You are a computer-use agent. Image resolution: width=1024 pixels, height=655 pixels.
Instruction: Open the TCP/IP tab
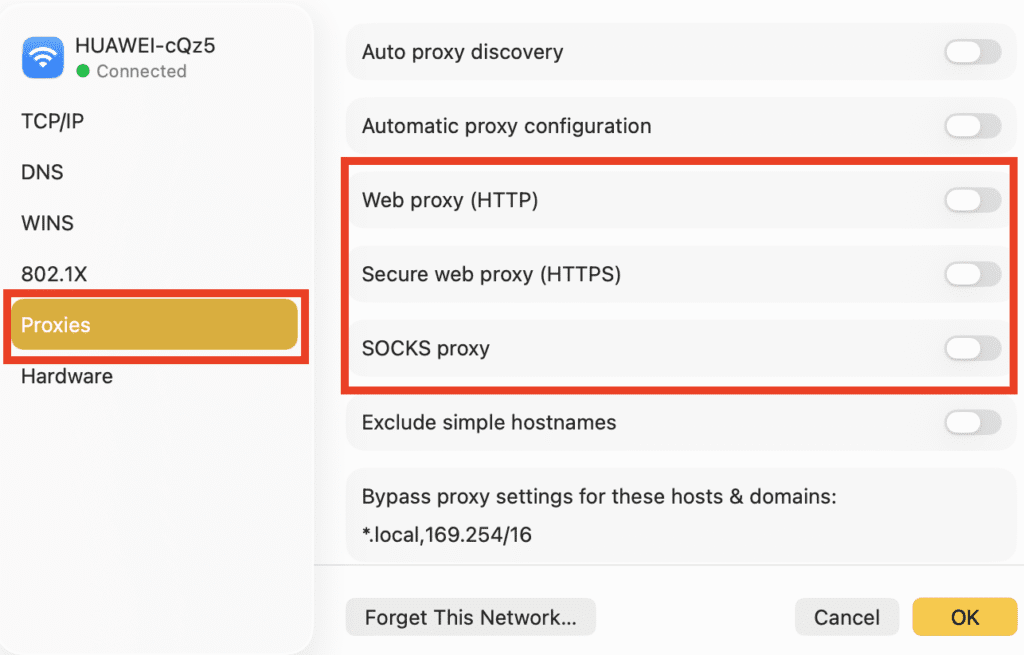tap(53, 121)
